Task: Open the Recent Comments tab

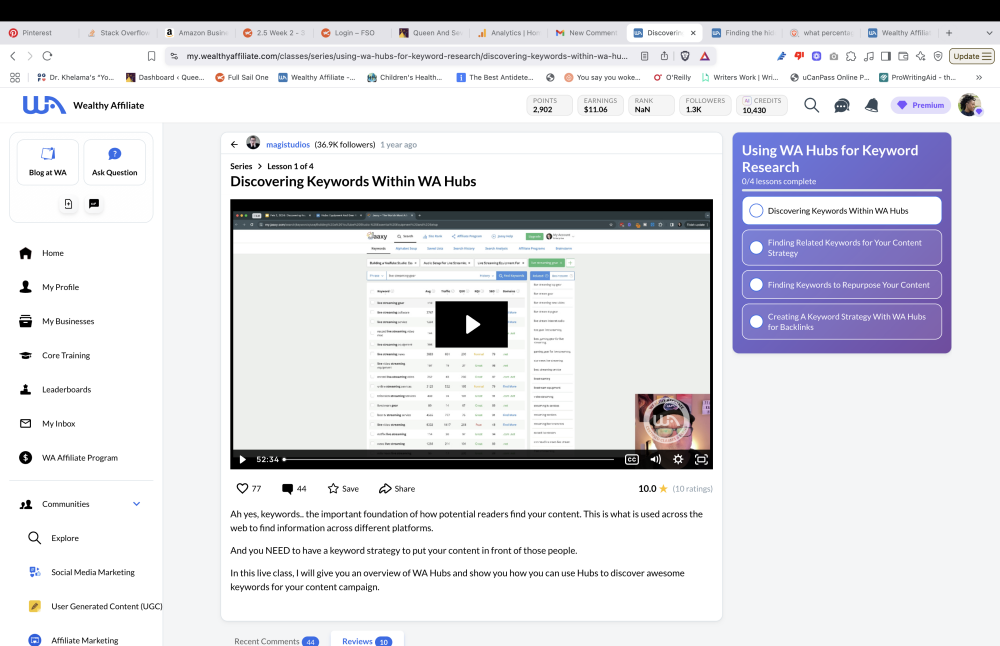Action: (x=276, y=640)
